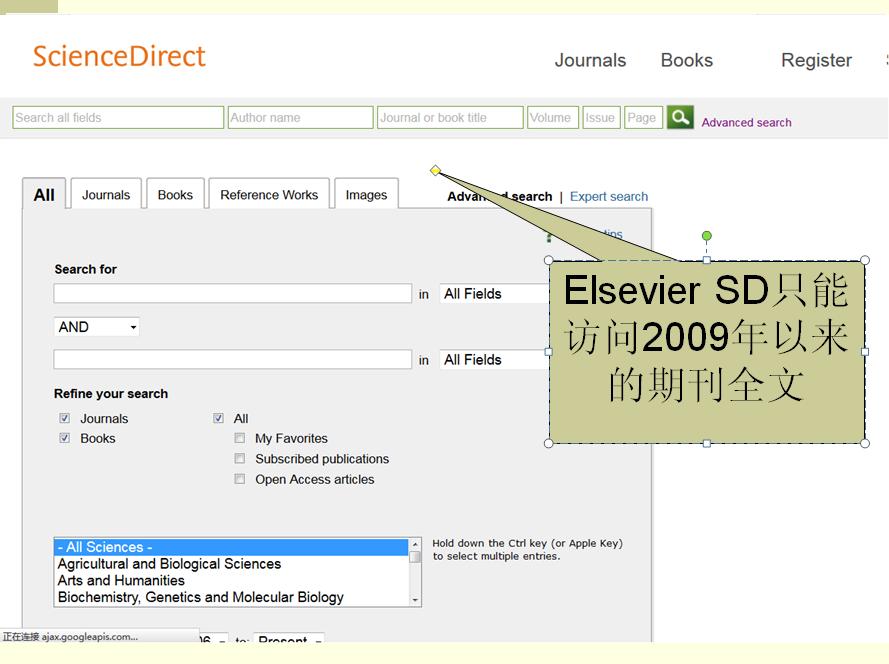Image resolution: width=889 pixels, height=664 pixels.
Task: Click the first Search for text box
Action: click(232, 294)
